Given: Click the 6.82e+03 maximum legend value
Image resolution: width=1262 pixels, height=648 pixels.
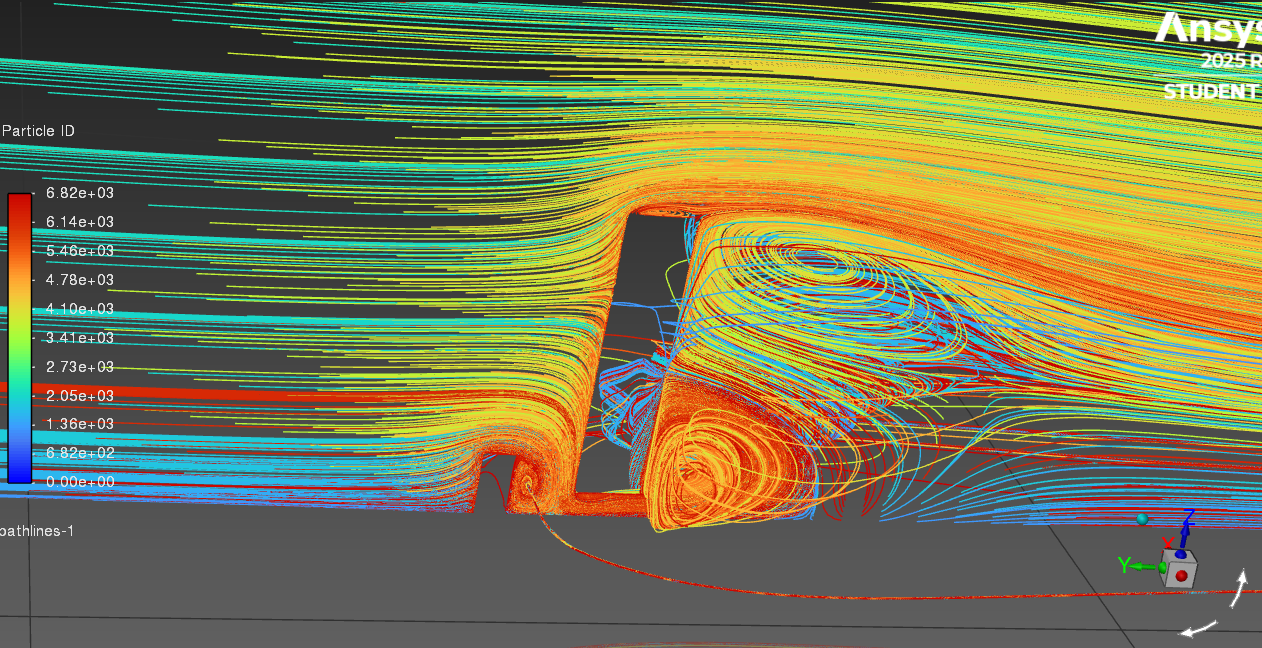Looking at the screenshot, I should (80, 192).
